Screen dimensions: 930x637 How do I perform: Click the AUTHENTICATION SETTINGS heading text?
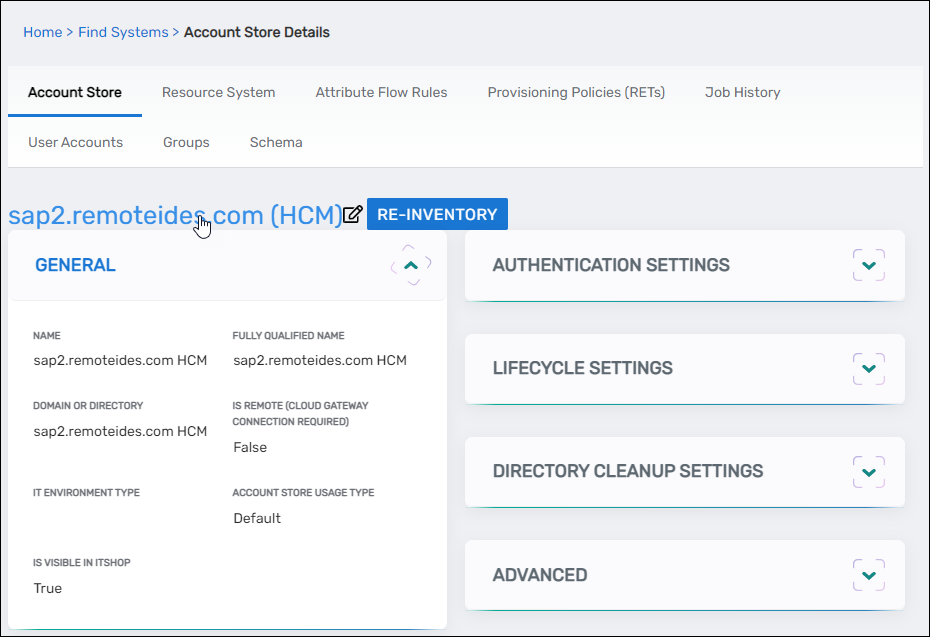click(x=611, y=265)
